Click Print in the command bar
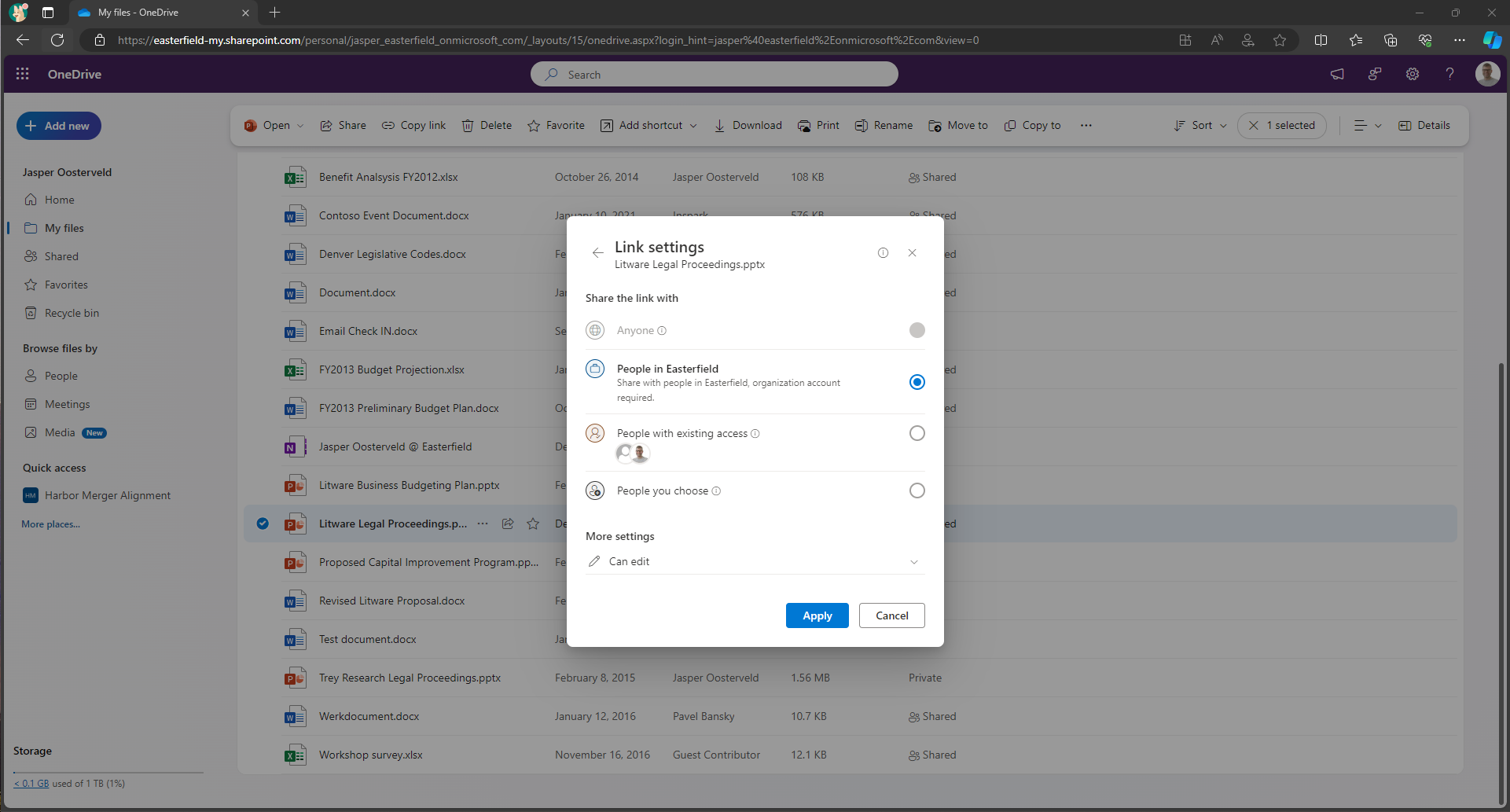This screenshot has width=1510, height=812. coord(818,125)
